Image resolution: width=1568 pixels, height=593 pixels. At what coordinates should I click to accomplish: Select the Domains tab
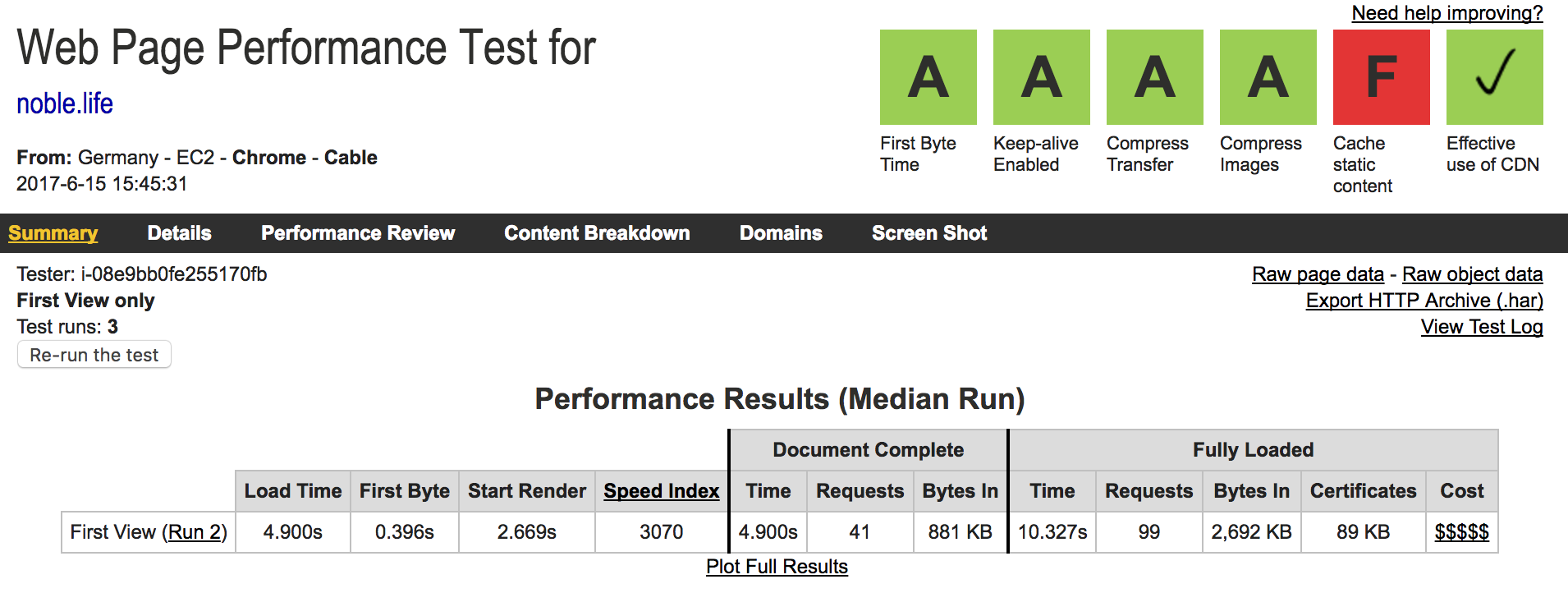pos(781,233)
